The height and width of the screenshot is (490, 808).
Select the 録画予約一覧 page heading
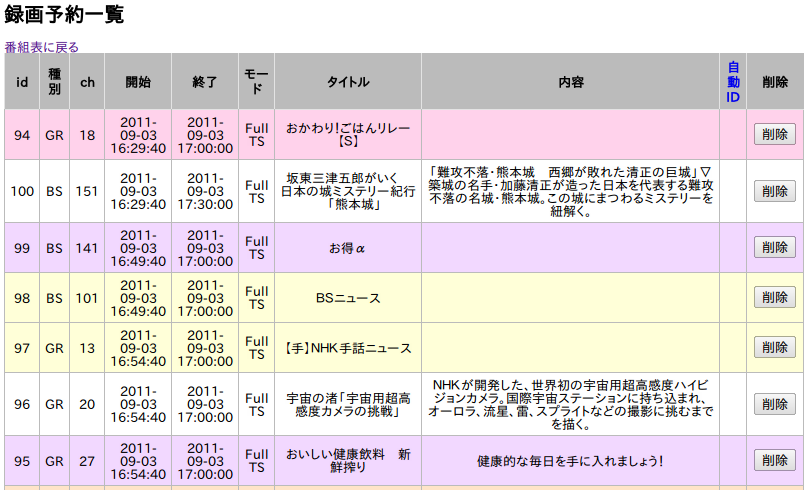(x=65, y=15)
